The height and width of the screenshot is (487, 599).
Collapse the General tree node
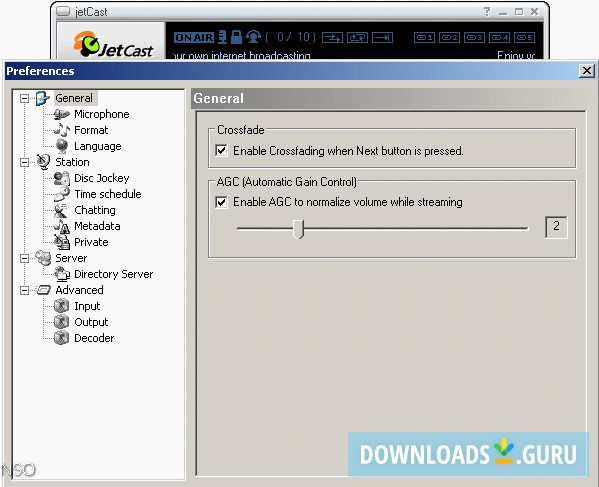(x=24, y=99)
